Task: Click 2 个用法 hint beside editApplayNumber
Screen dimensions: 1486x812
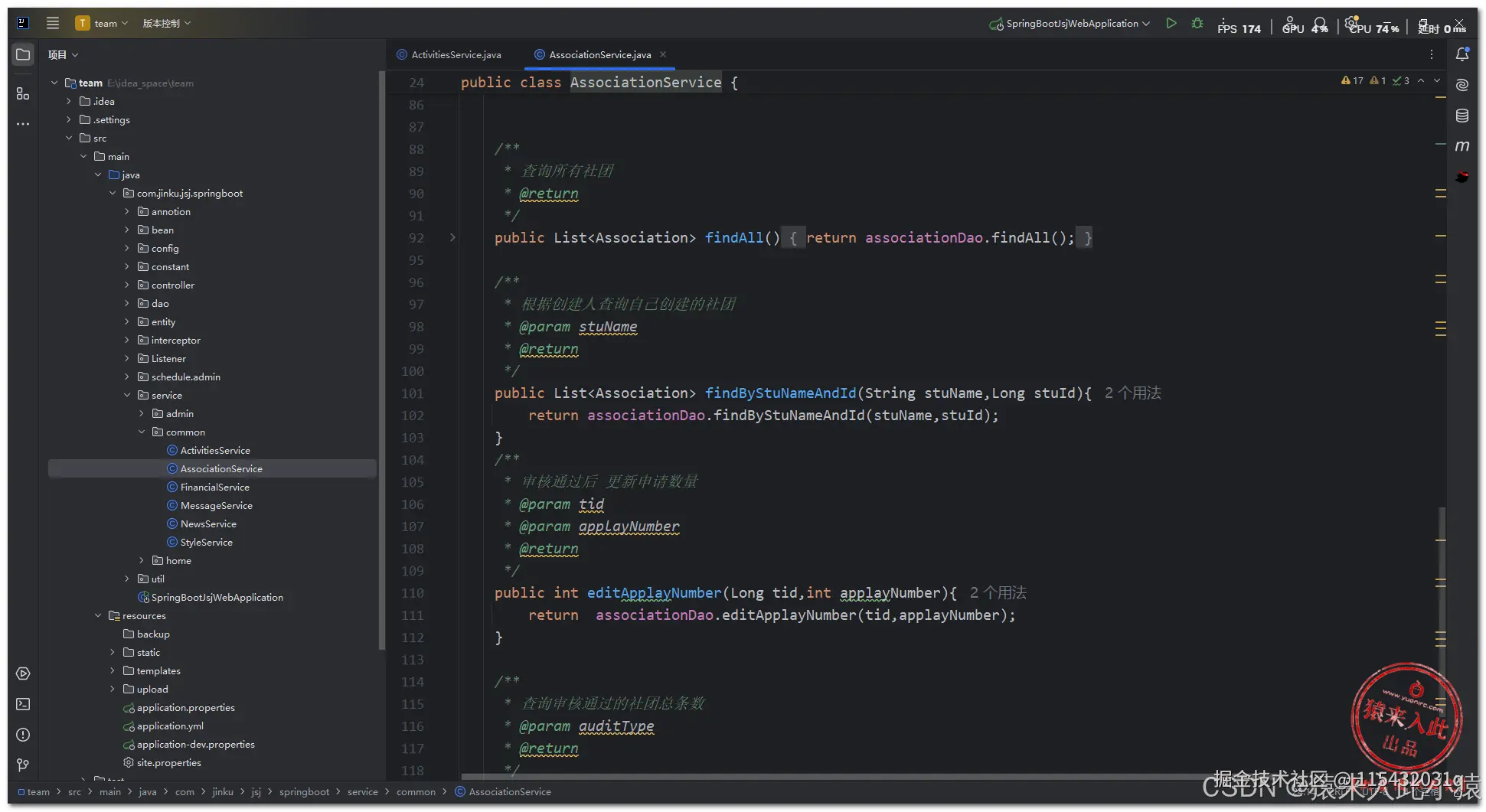Action: (998, 592)
